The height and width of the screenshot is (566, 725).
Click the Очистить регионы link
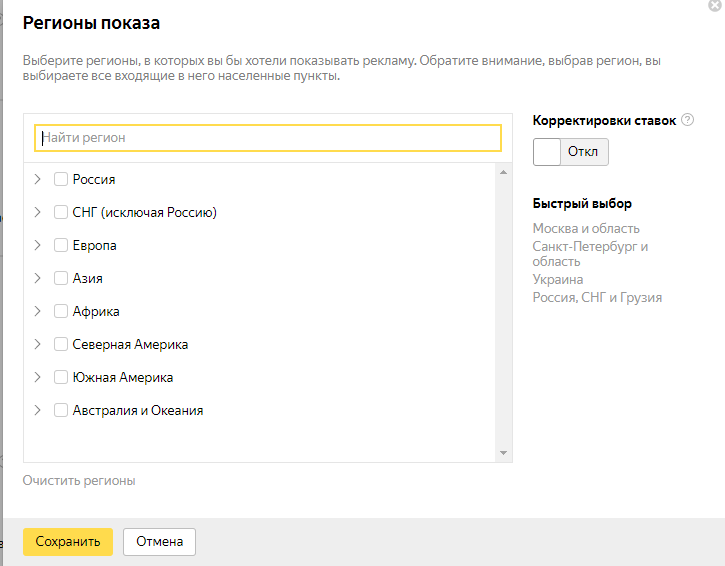79,481
